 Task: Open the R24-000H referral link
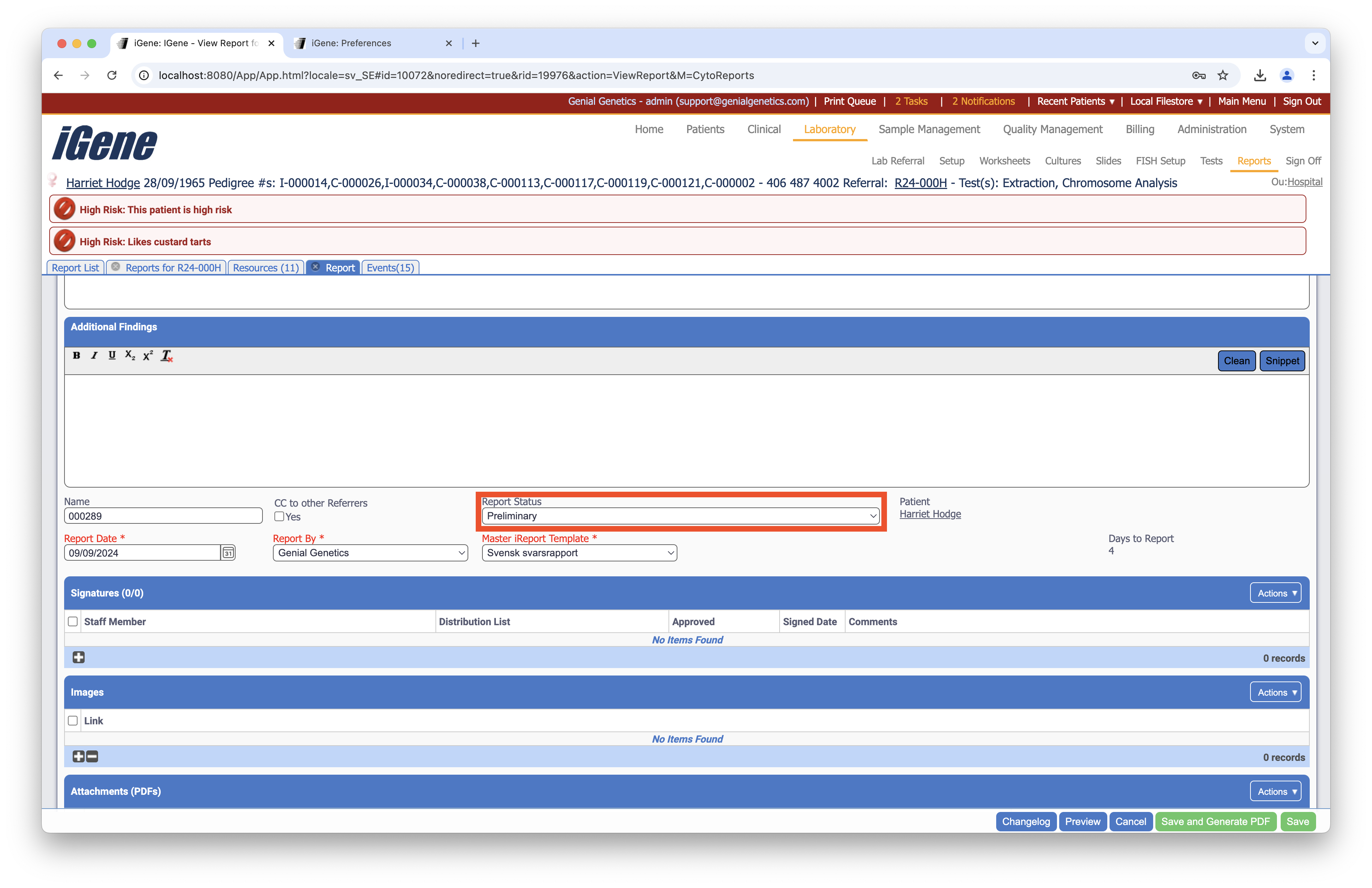[920, 183]
